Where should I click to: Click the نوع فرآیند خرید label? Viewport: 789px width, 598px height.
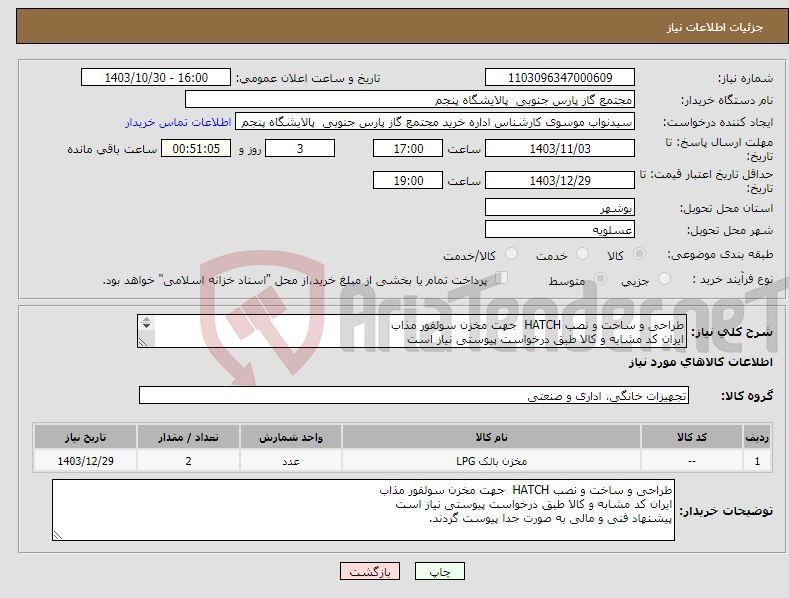tap(733, 279)
